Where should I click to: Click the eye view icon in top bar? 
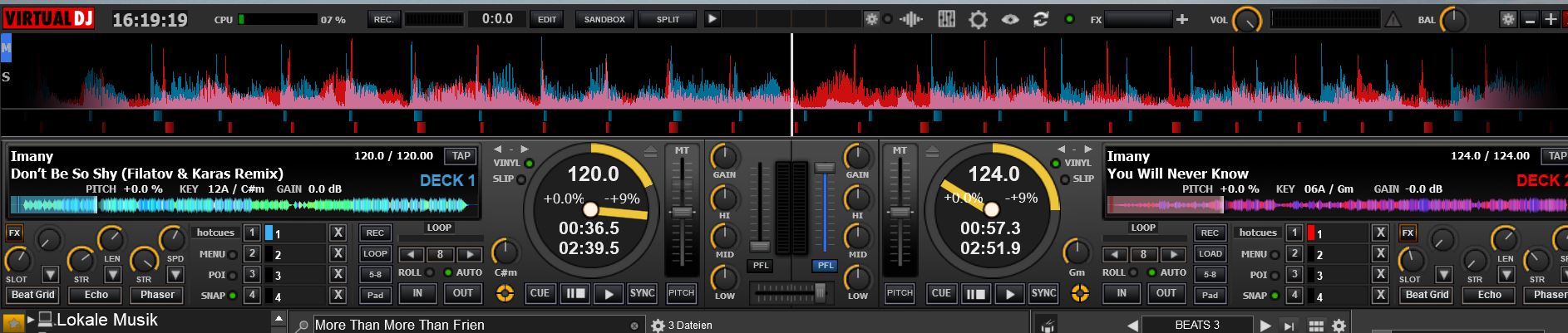tap(1009, 19)
